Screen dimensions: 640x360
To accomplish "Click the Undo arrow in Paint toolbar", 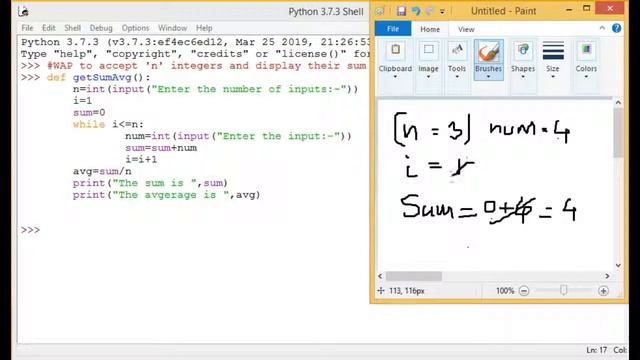I will (416, 11).
